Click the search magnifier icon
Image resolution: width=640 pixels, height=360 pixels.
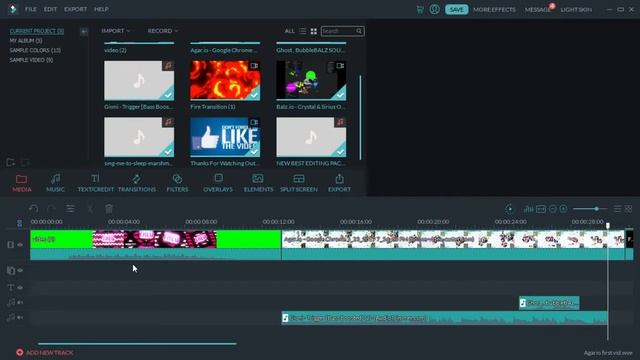(x=359, y=31)
